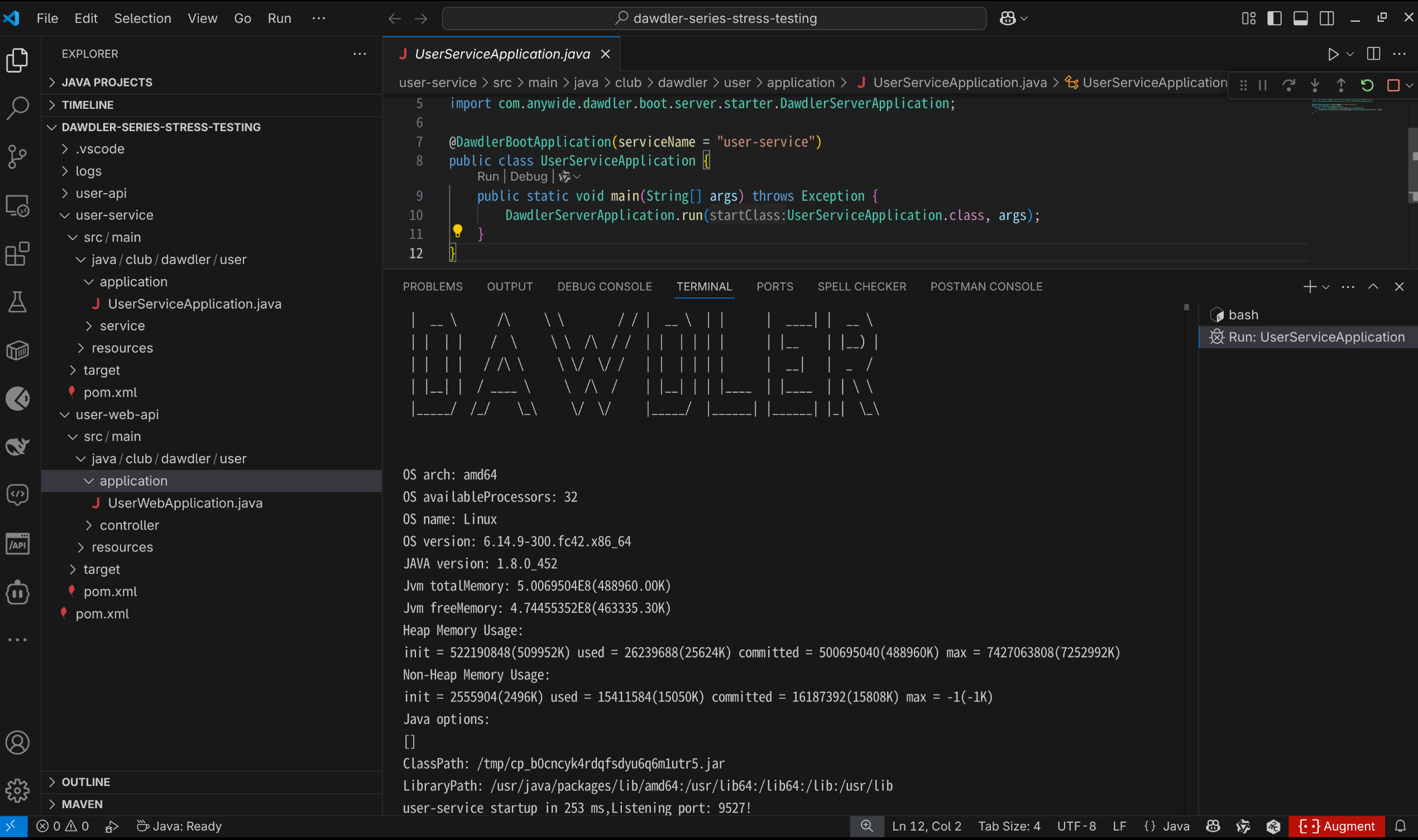
Task: Open the Manage gear icon
Action: (17, 790)
